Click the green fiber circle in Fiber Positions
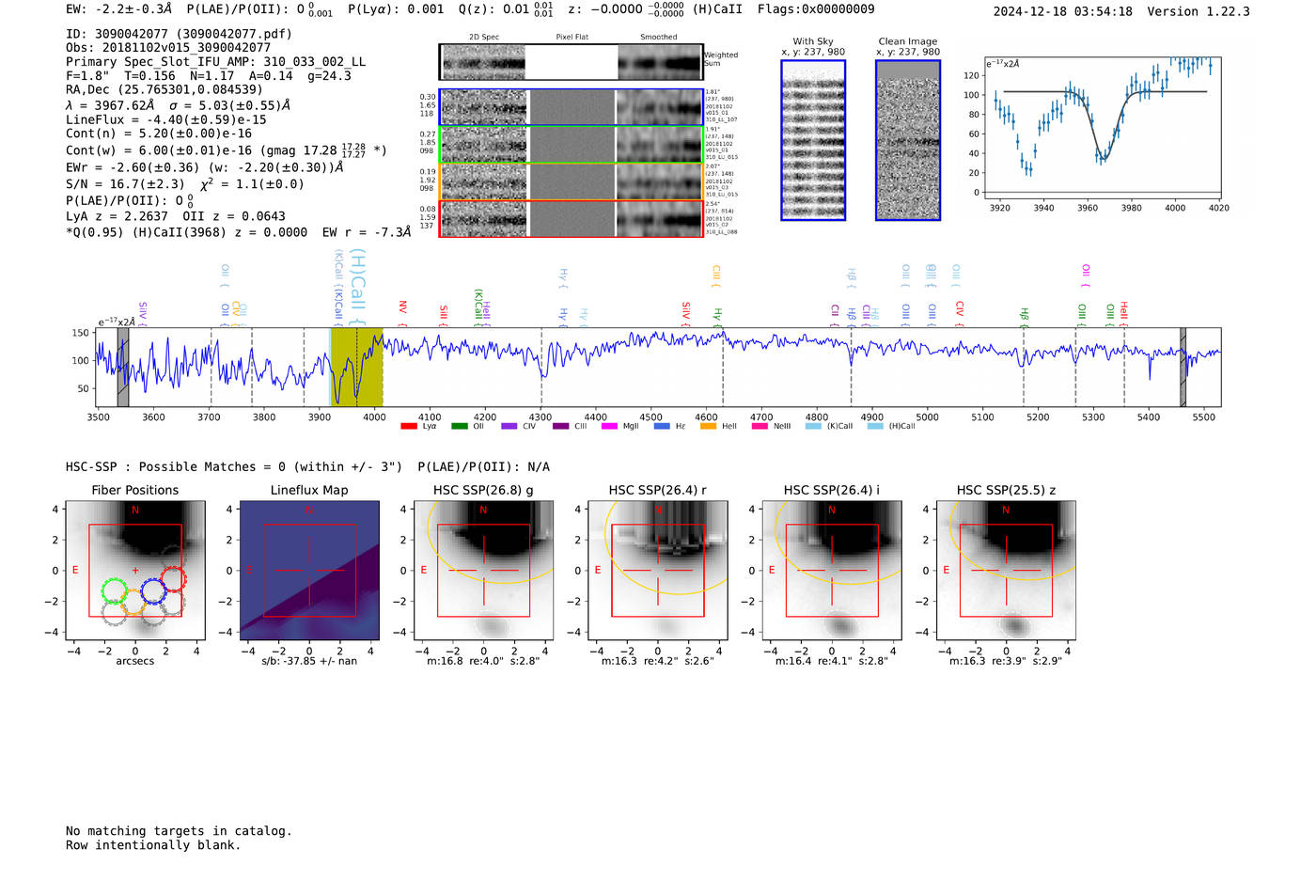Screen dimensions: 1316x896 (114, 591)
